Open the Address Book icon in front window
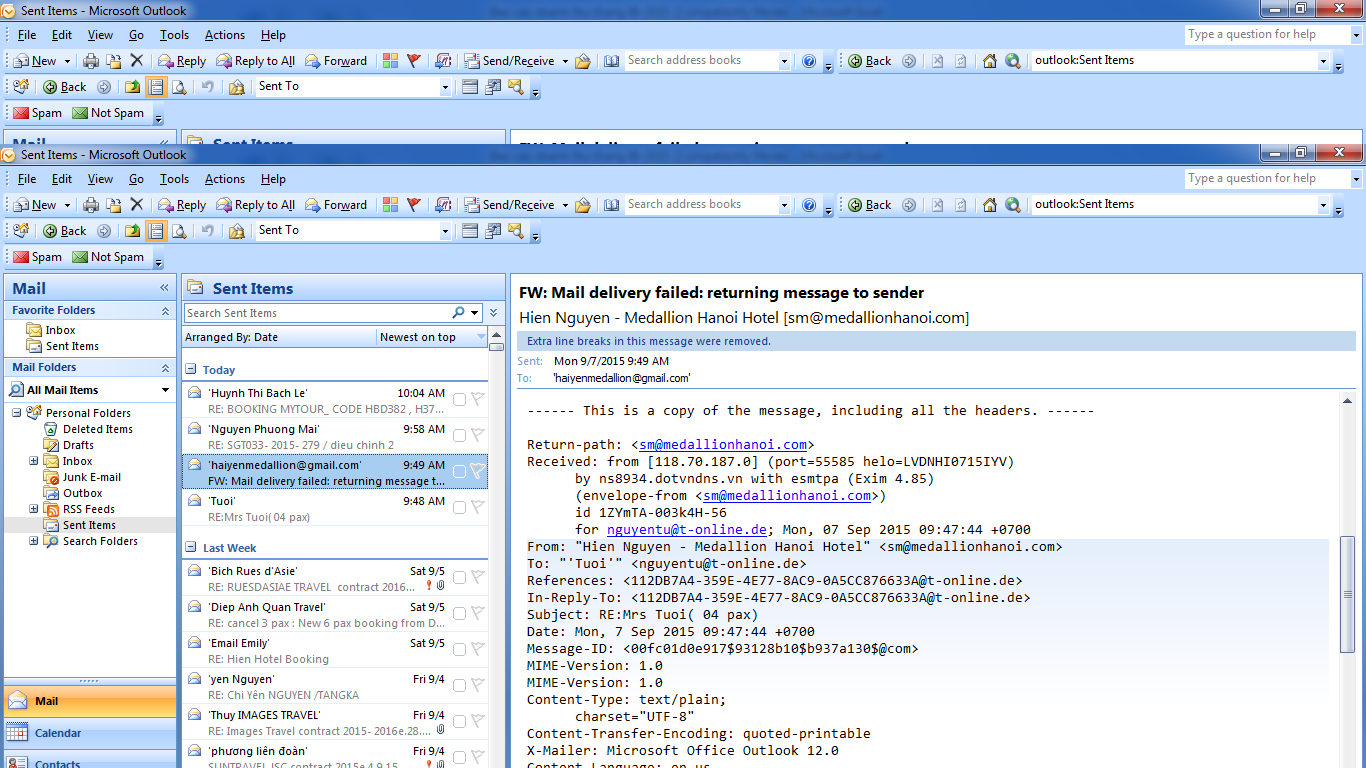The height and width of the screenshot is (768, 1366). pyautogui.click(x=612, y=204)
